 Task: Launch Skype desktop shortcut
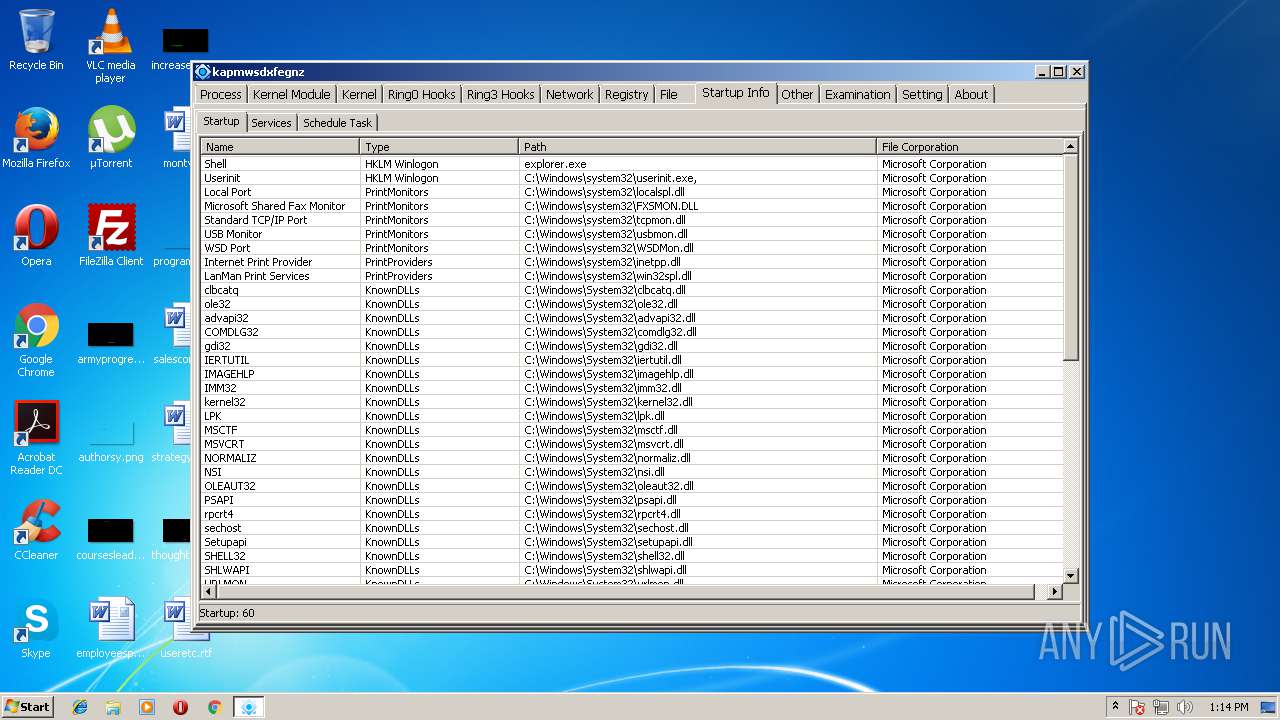coord(36,627)
